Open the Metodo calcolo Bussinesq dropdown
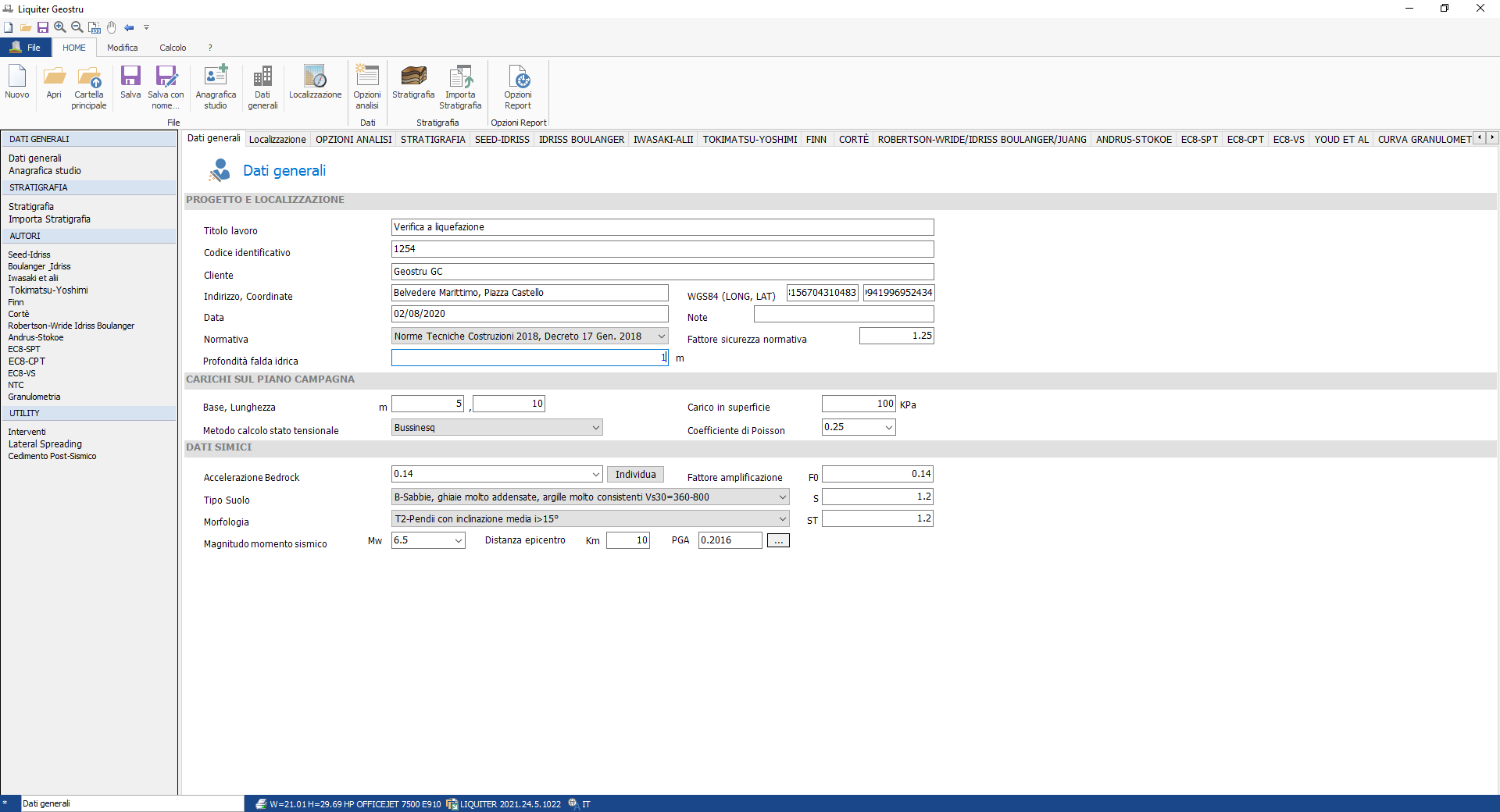This screenshot has height=812, width=1500. pyautogui.click(x=595, y=428)
